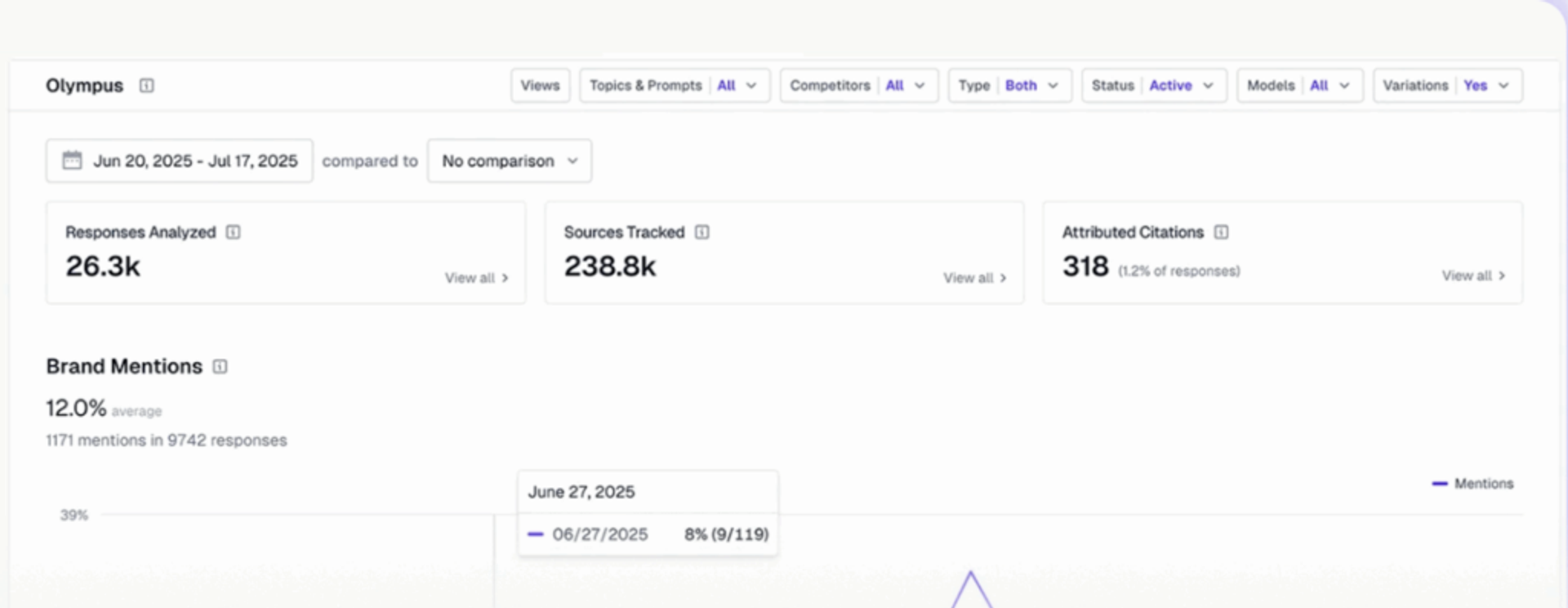Click the 26.3k responses value
1568x608 pixels.
pos(103,266)
